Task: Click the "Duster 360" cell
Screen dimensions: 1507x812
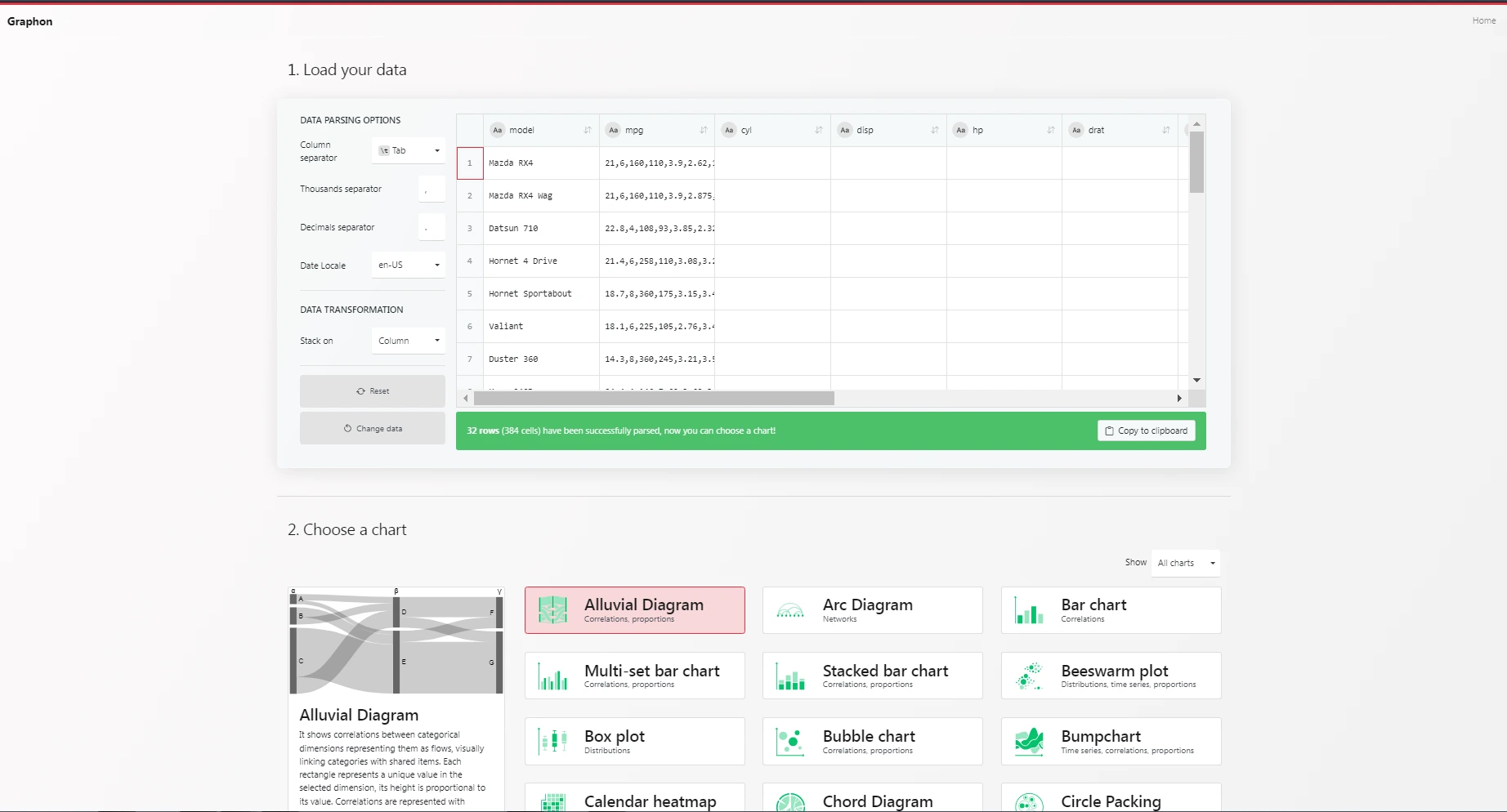Action: pos(541,359)
